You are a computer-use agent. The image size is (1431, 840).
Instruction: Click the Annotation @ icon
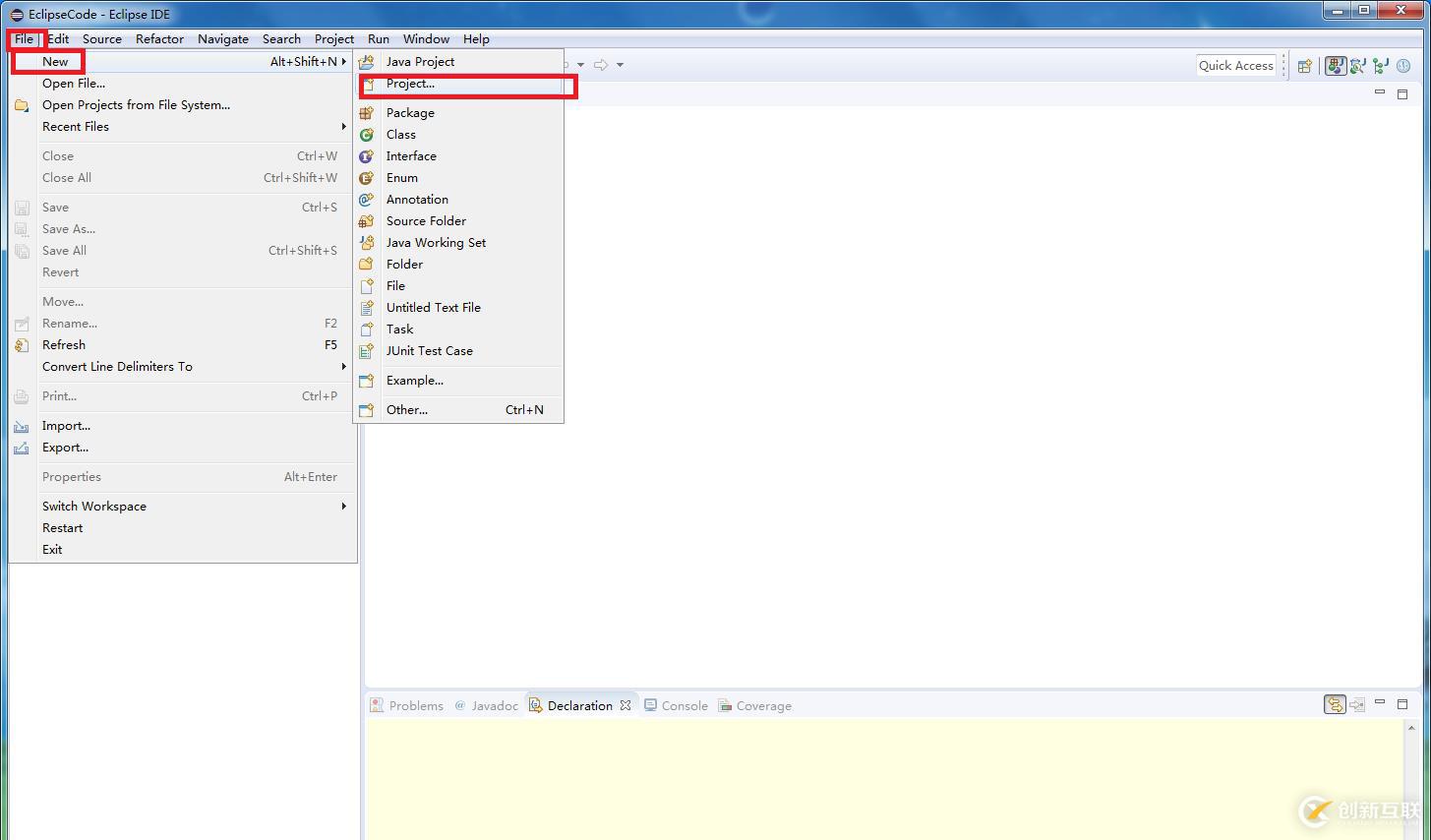coord(367,200)
